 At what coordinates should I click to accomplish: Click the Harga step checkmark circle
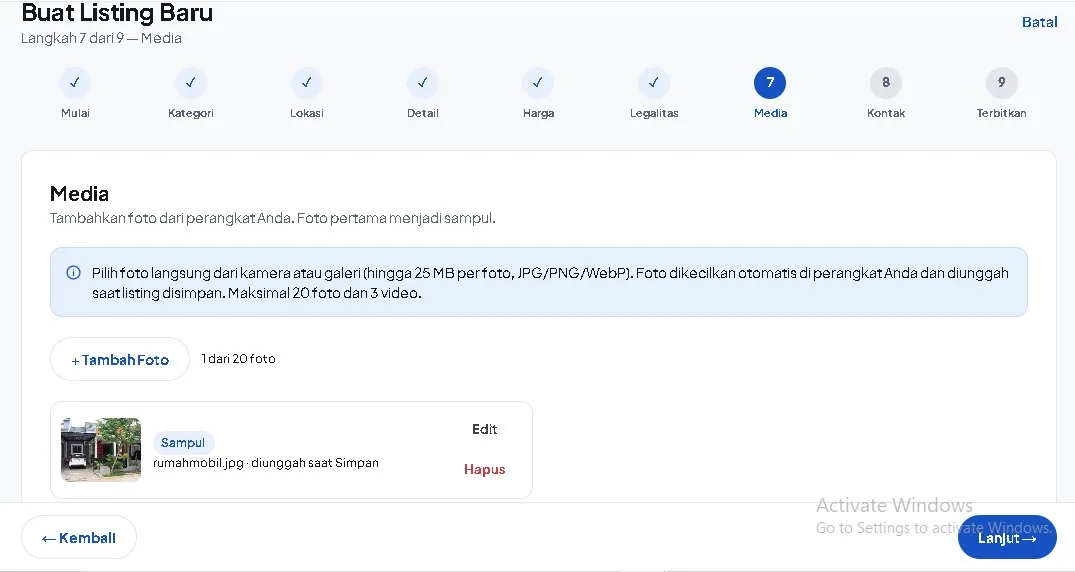pyautogui.click(x=538, y=83)
